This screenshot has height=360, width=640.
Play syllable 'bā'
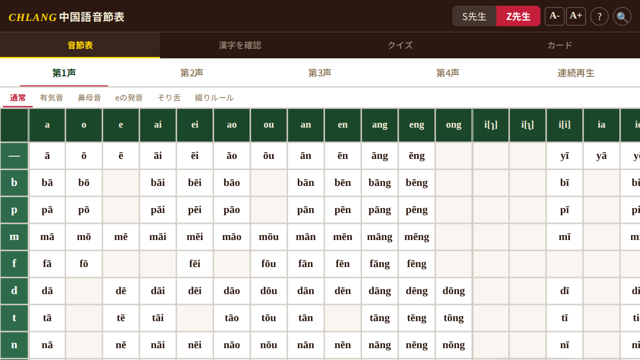point(47,182)
